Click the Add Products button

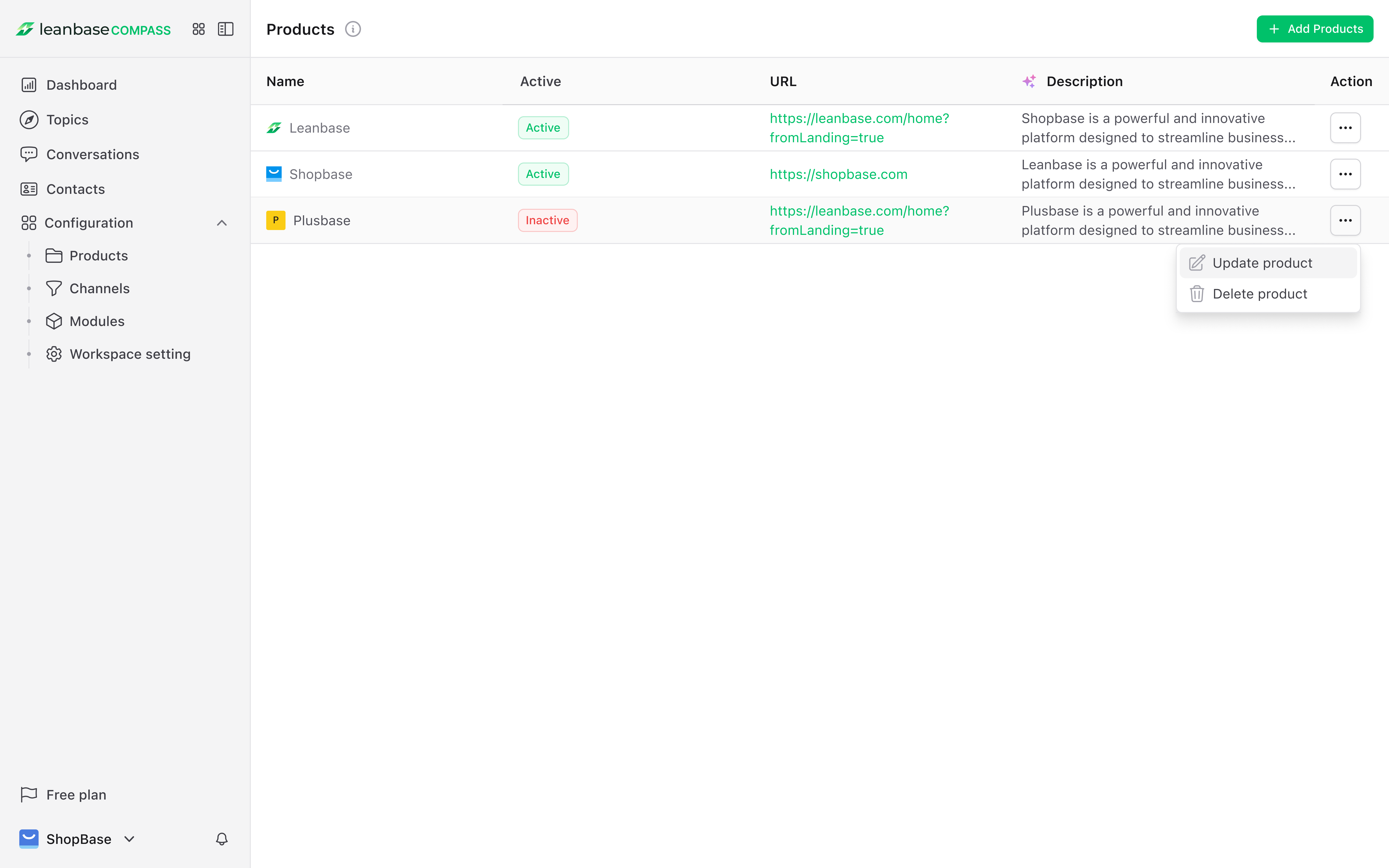tap(1314, 29)
